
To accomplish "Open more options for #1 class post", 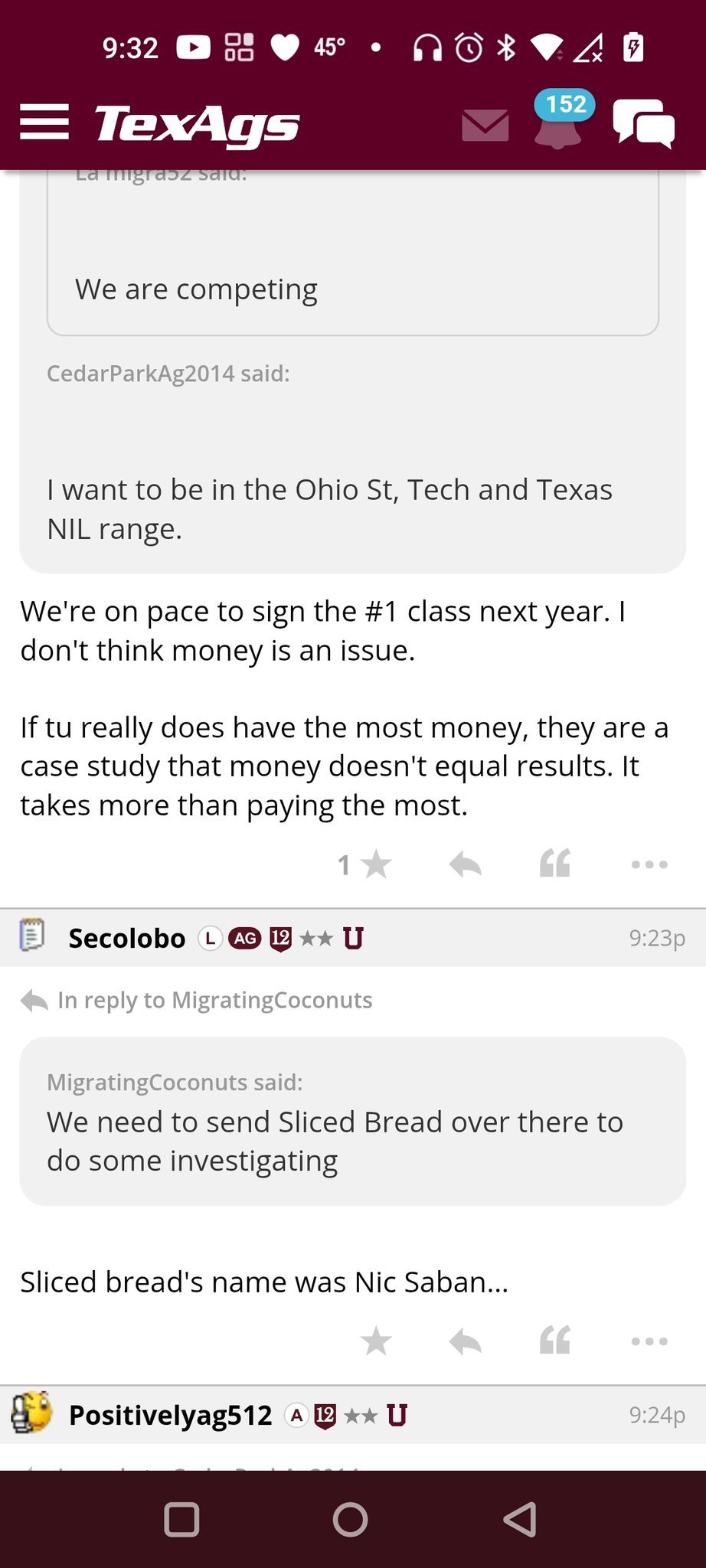I will (x=649, y=865).
